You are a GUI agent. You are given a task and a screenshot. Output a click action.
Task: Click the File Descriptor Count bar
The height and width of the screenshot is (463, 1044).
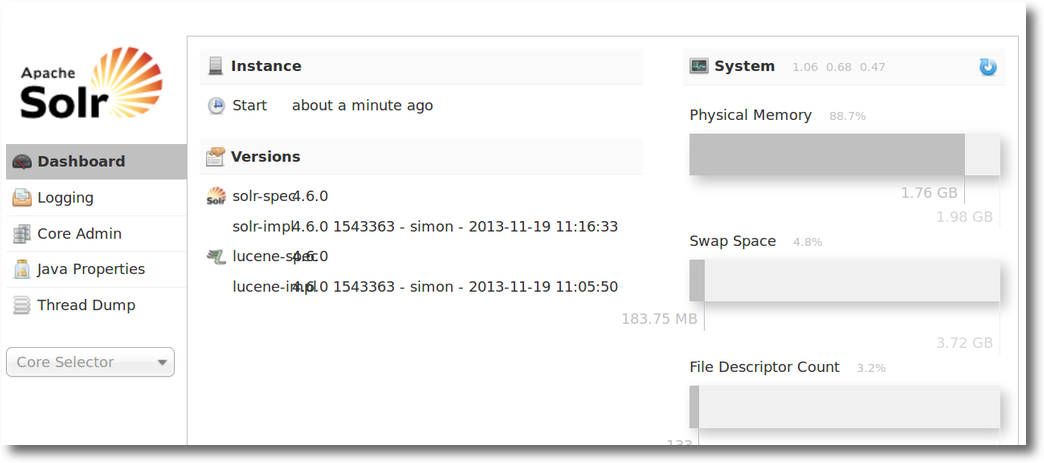point(844,407)
